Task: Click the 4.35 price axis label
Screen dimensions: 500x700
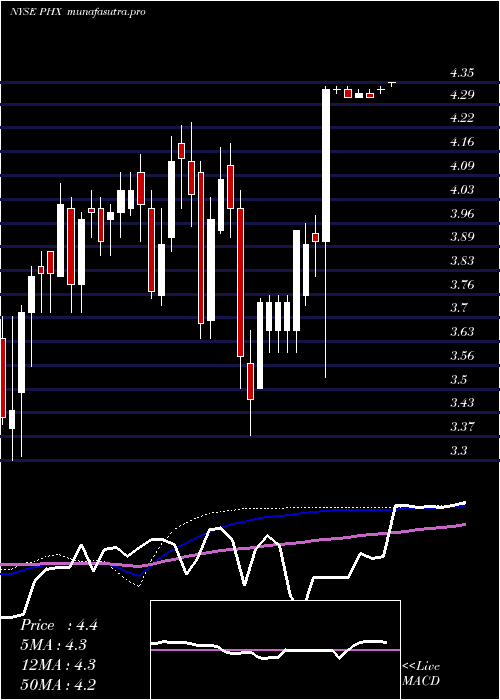Action: click(462, 73)
